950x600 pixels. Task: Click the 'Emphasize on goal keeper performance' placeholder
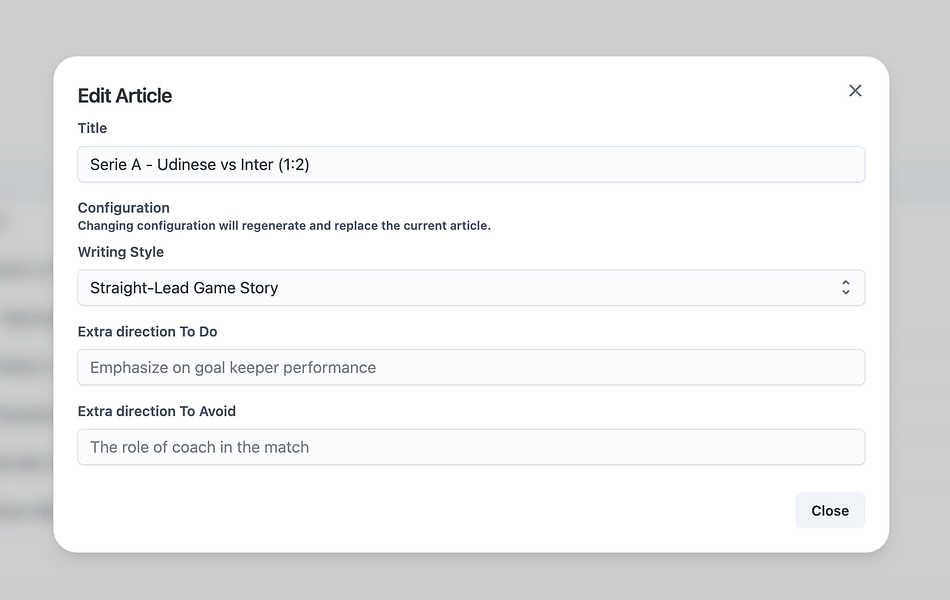[x=233, y=368]
